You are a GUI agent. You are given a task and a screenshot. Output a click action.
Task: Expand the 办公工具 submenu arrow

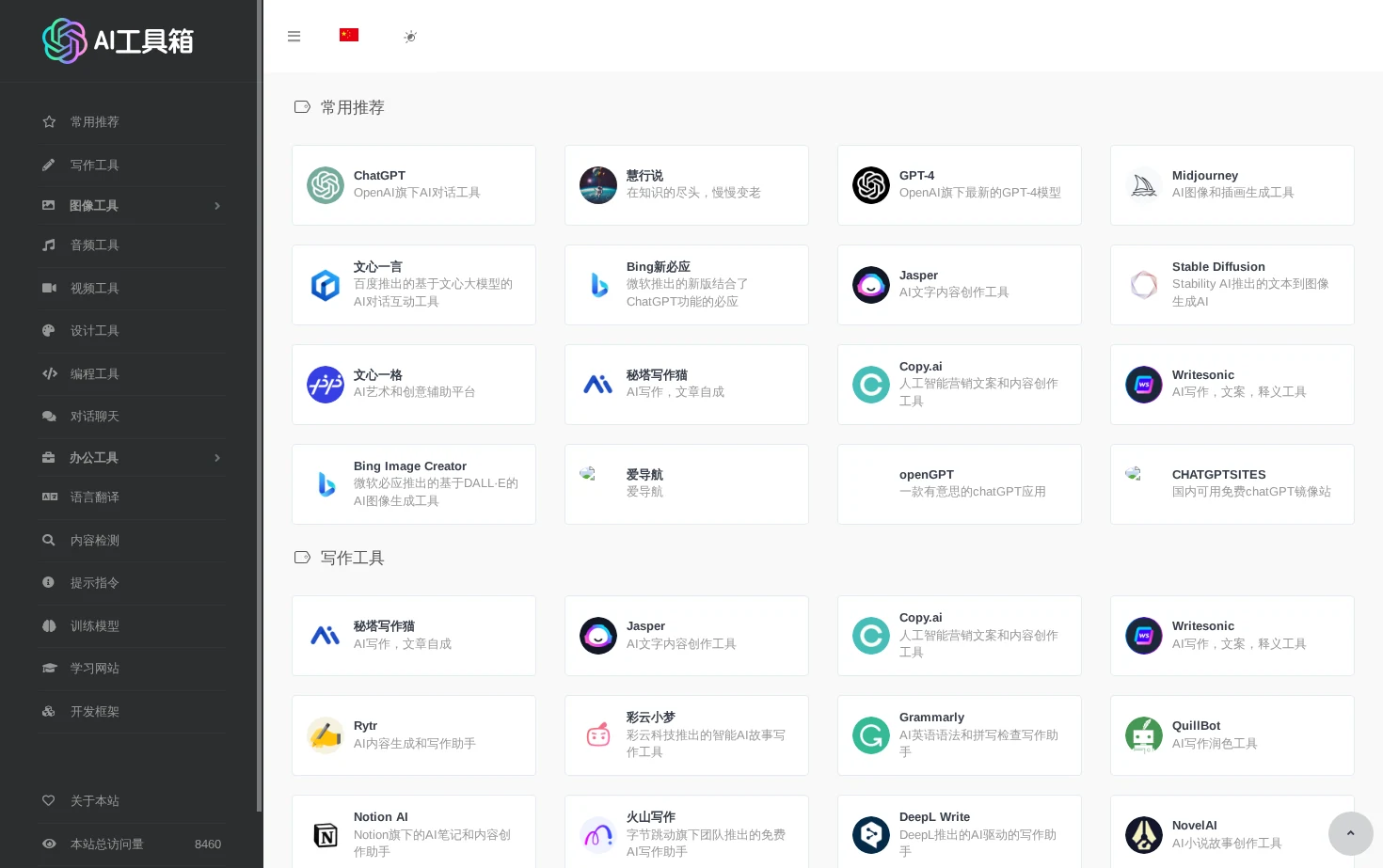pos(217,458)
